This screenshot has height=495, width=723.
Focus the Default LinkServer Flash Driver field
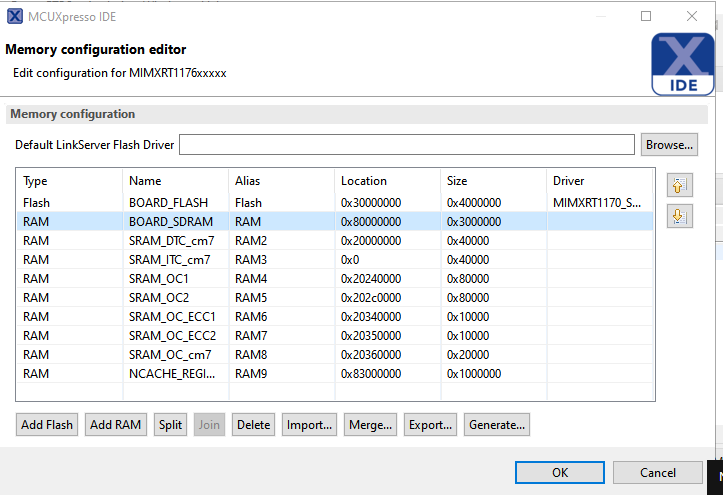(406, 146)
